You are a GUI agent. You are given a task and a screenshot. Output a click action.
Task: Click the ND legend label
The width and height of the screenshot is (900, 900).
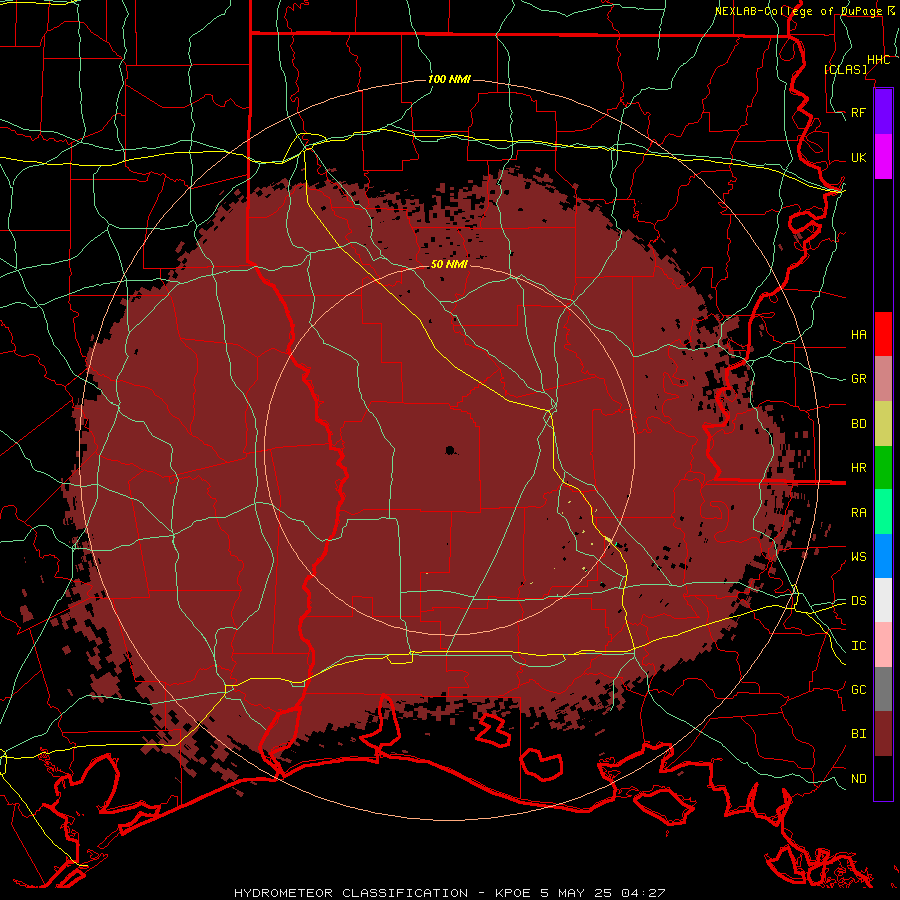[x=858, y=779]
